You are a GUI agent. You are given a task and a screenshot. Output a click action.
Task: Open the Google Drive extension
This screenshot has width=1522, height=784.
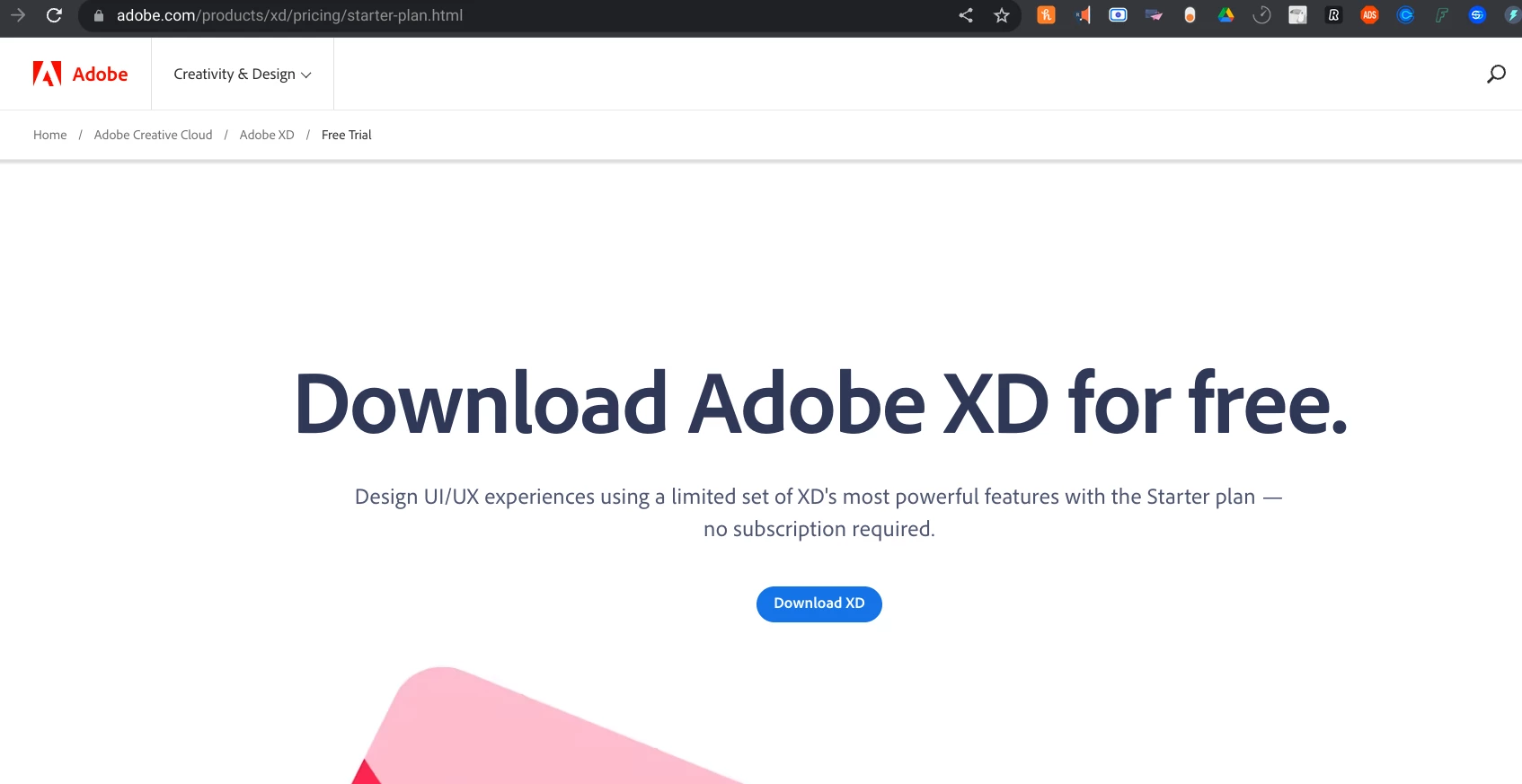[1226, 14]
